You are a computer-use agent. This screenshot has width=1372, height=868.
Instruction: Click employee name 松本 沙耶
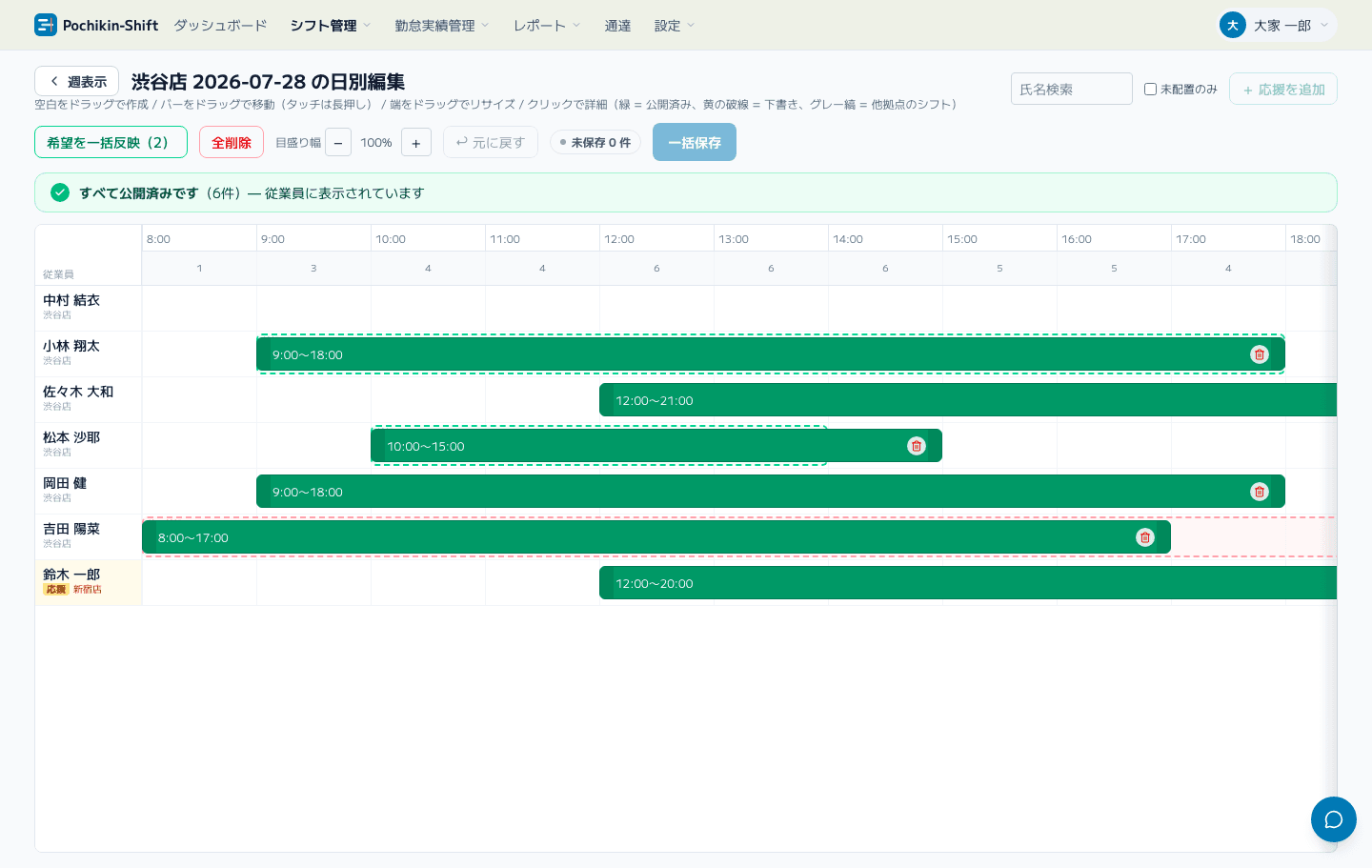click(x=71, y=437)
